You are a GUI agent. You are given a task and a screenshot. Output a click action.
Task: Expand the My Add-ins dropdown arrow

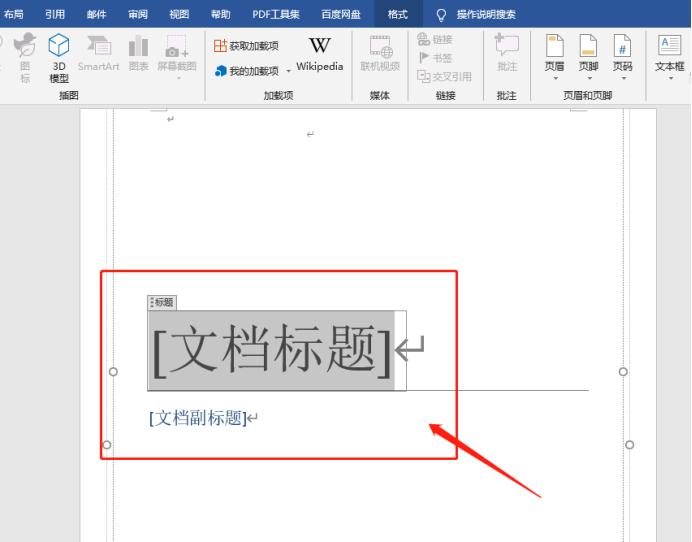tap(288, 71)
